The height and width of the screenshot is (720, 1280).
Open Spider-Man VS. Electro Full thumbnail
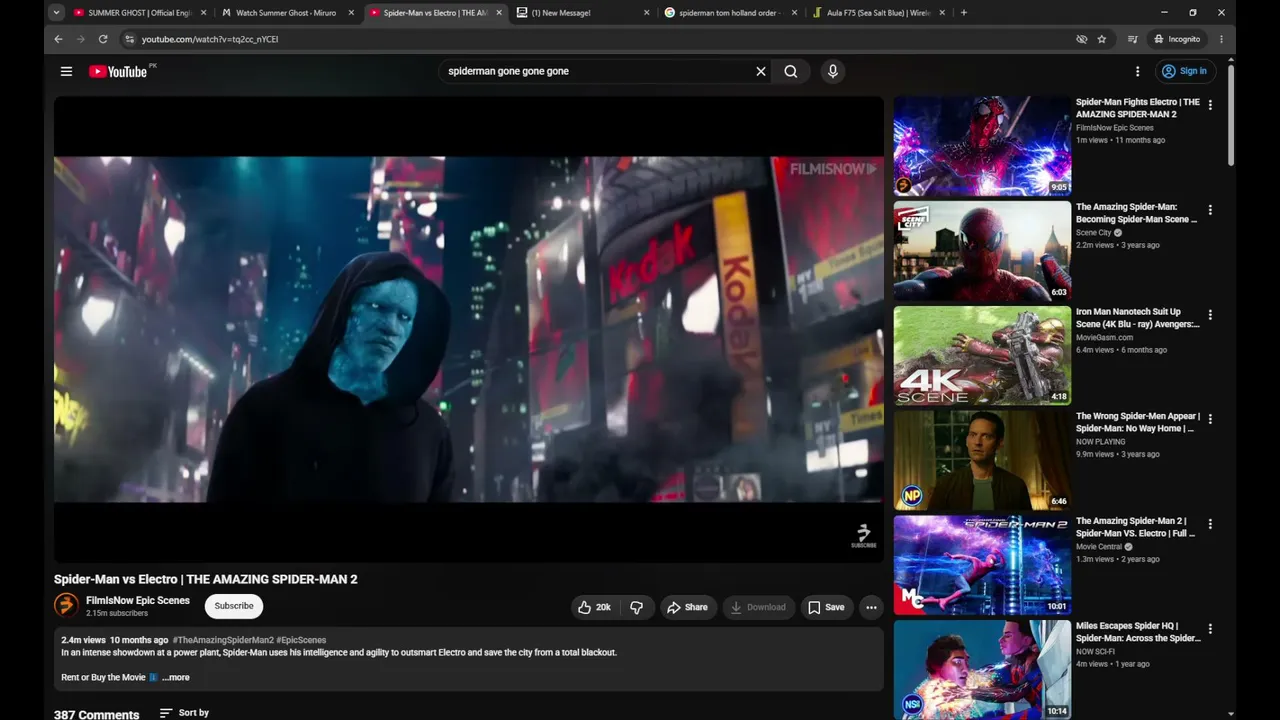[982, 566]
